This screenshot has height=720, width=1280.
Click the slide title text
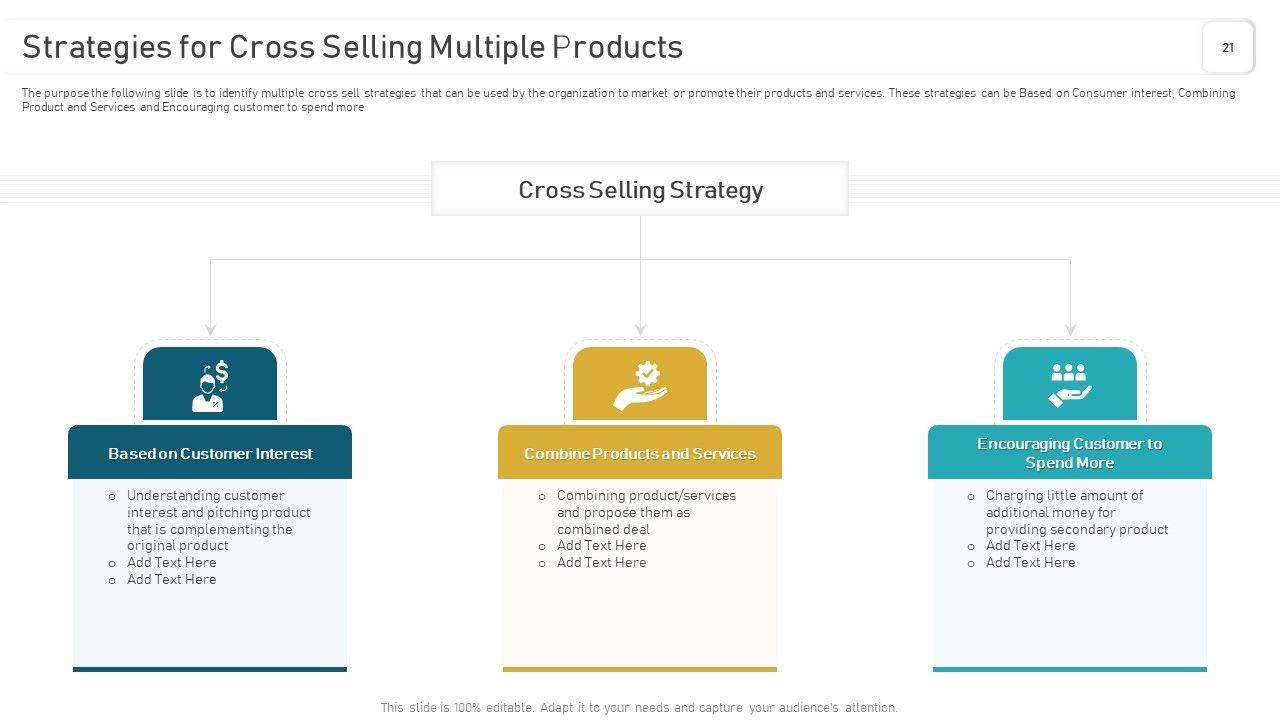tap(352, 47)
